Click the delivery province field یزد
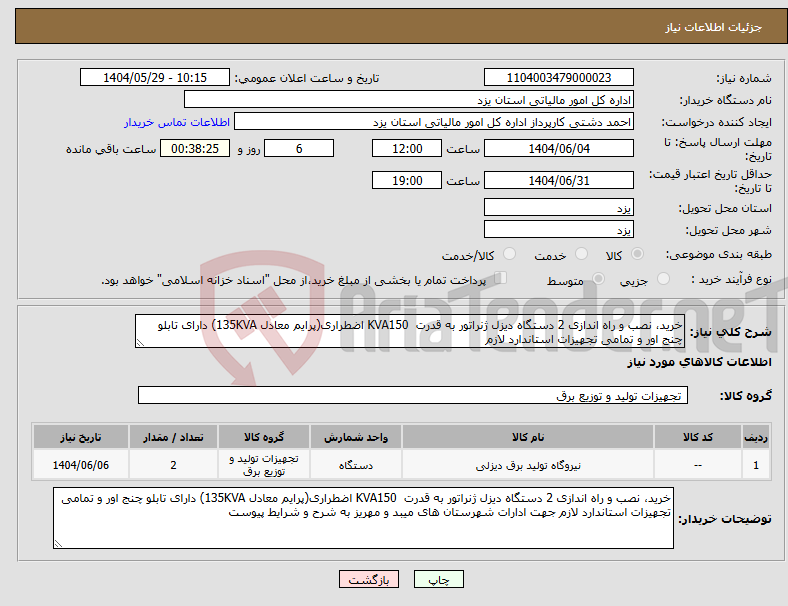Viewport: 788px width, 606px height. (559, 207)
